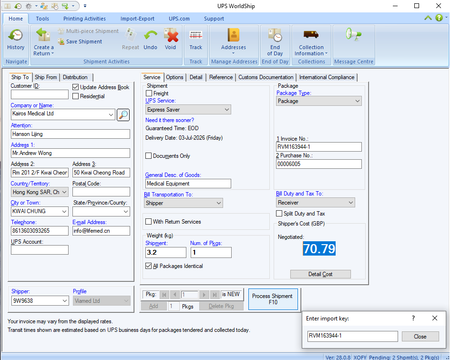
Task: Open Track from the ribbon
Action: coord(196,39)
